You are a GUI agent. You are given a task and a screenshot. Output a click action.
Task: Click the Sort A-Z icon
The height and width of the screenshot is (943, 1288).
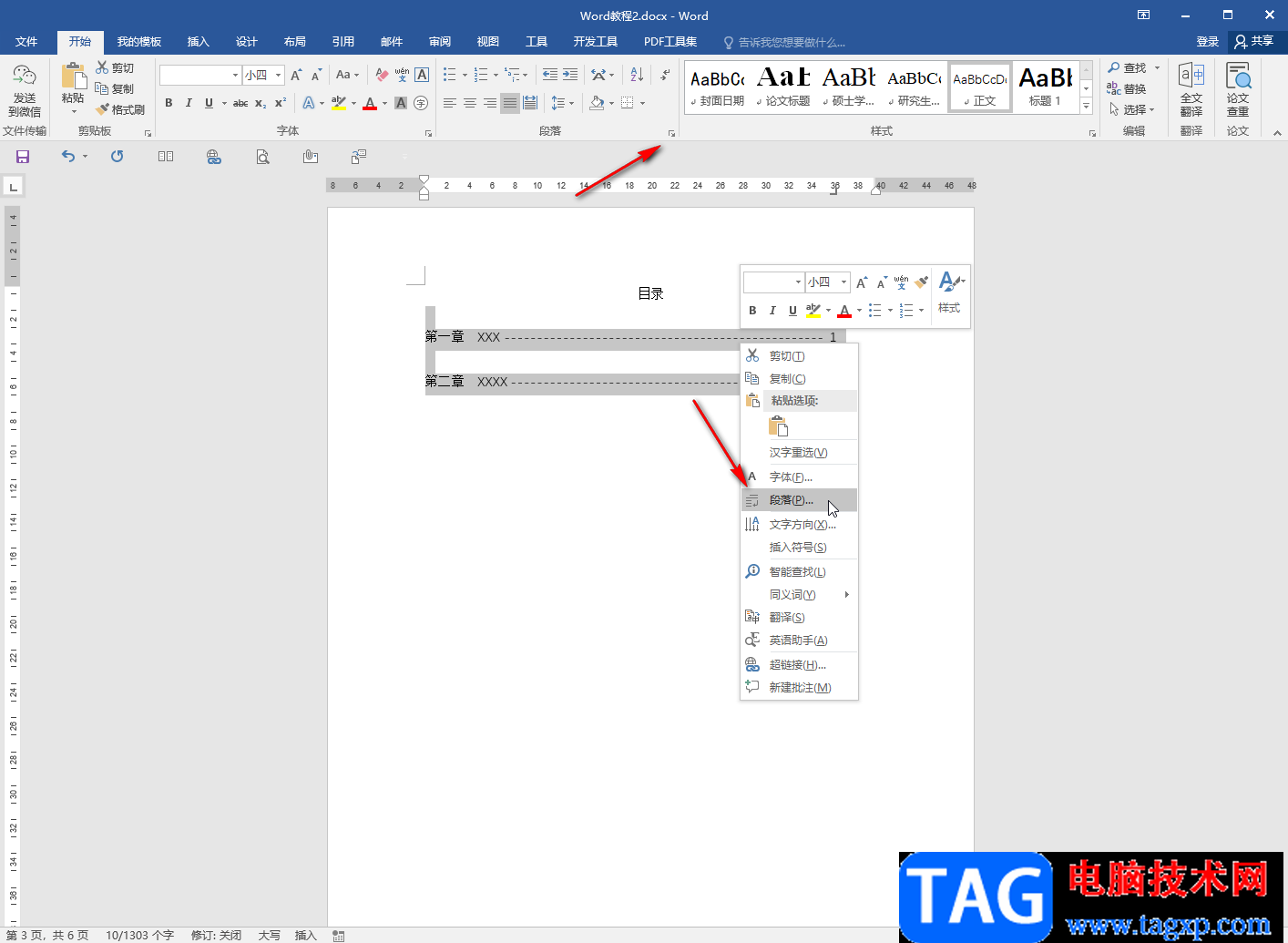[637, 75]
